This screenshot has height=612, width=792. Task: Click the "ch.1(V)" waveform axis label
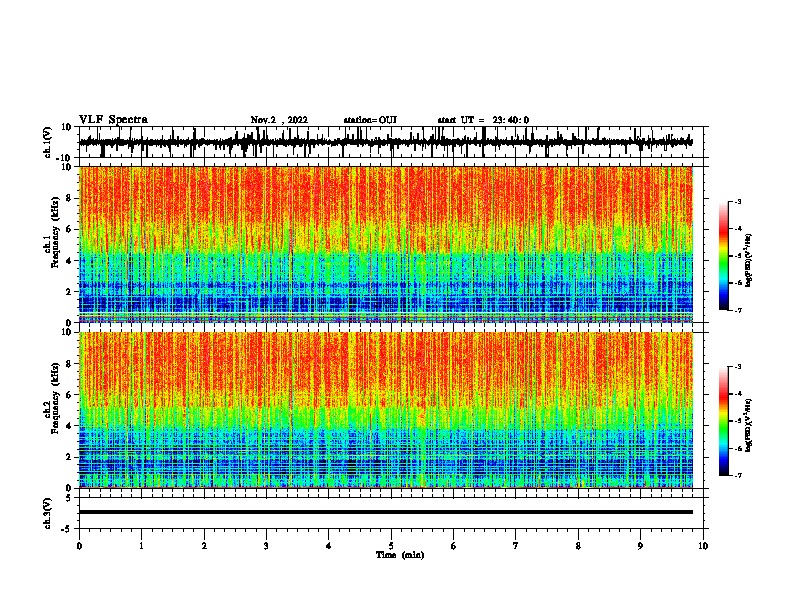(48, 142)
